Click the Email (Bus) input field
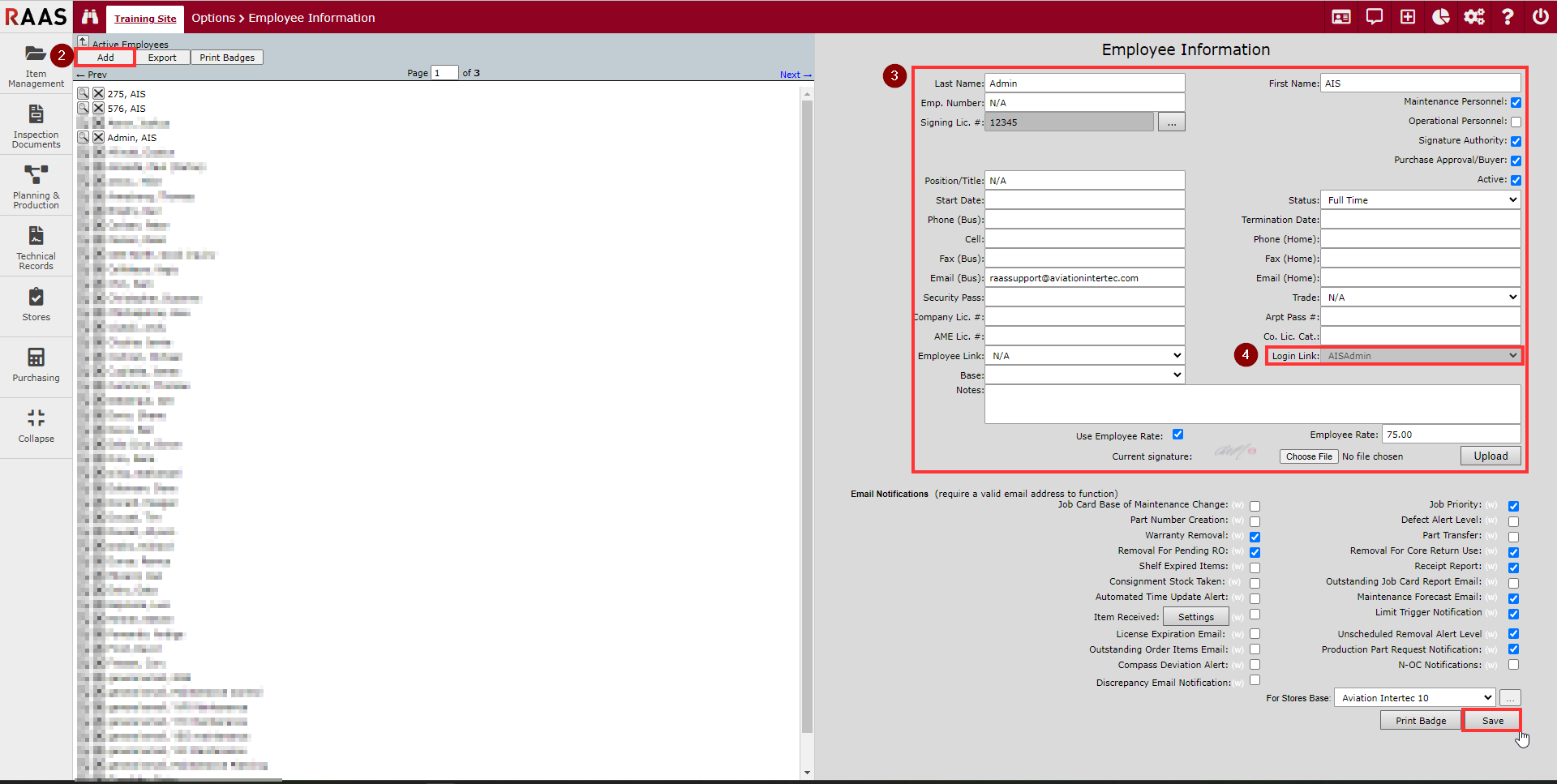This screenshot has height=784, width=1557. [x=1084, y=278]
